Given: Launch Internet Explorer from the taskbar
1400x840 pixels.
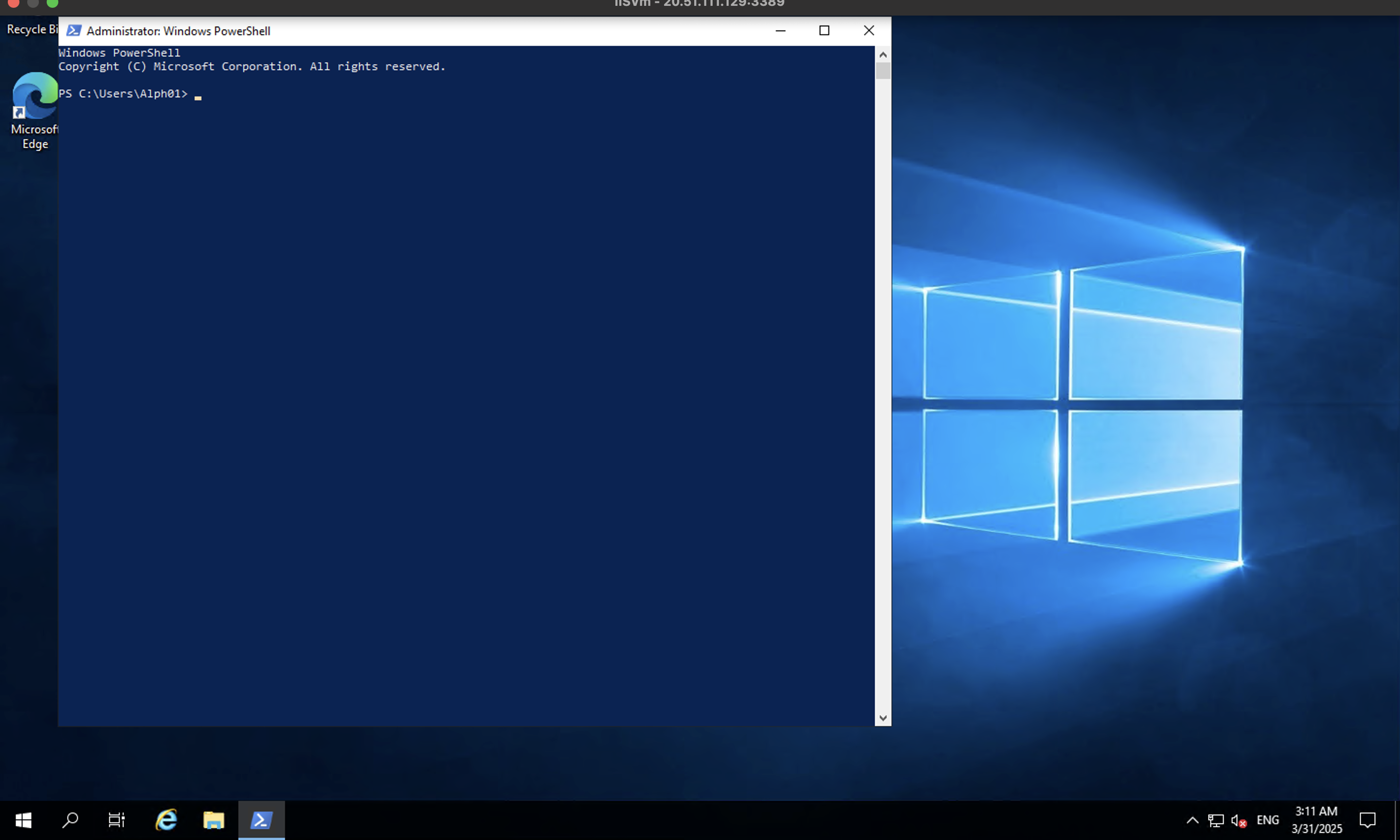Looking at the screenshot, I should [x=166, y=820].
